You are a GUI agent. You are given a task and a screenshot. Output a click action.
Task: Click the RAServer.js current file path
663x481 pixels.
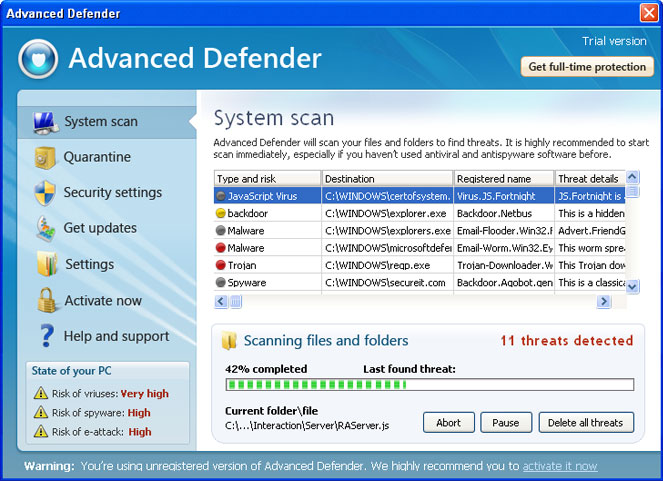coord(307,426)
